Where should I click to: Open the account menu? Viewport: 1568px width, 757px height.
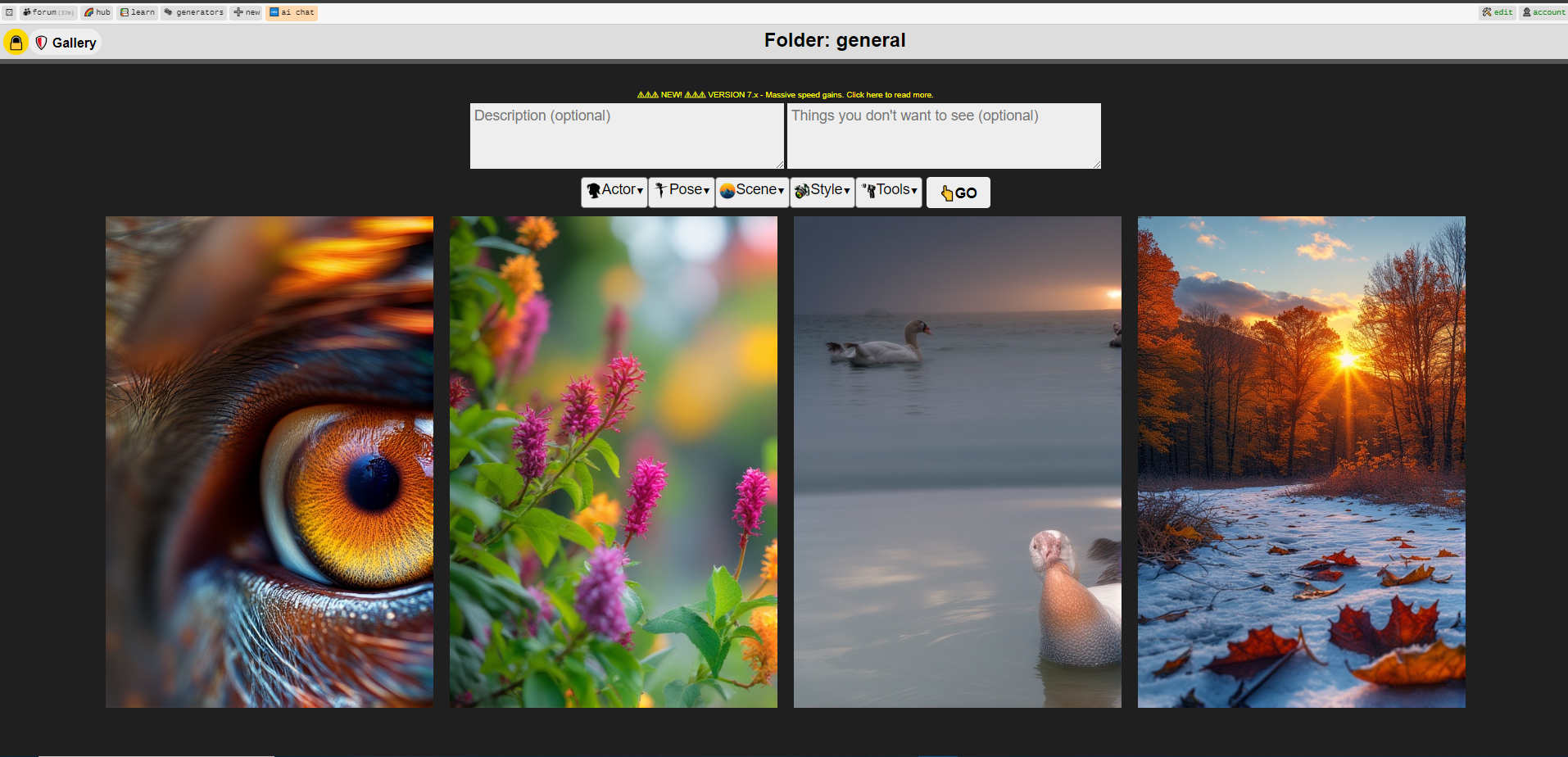click(1543, 12)
